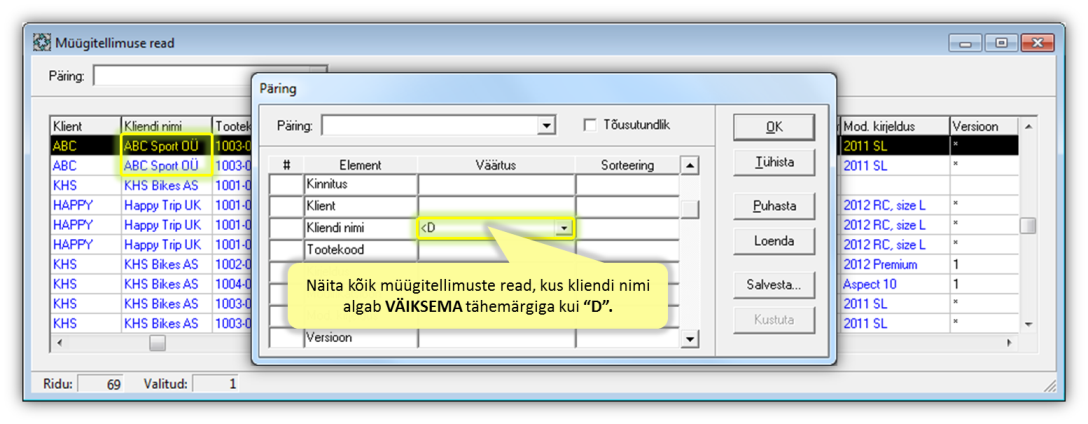The height and width of the screenshot is (424, 1088).
Task: Click the Valitud count field showing 1
Action: (215, 383)
